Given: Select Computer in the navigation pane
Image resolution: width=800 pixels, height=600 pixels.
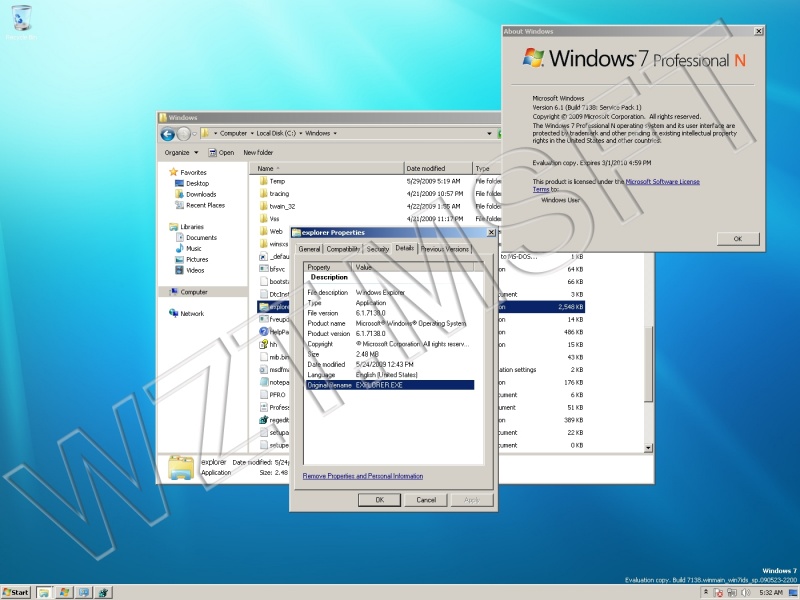Looking at the screenshot, I should (194, 292).
